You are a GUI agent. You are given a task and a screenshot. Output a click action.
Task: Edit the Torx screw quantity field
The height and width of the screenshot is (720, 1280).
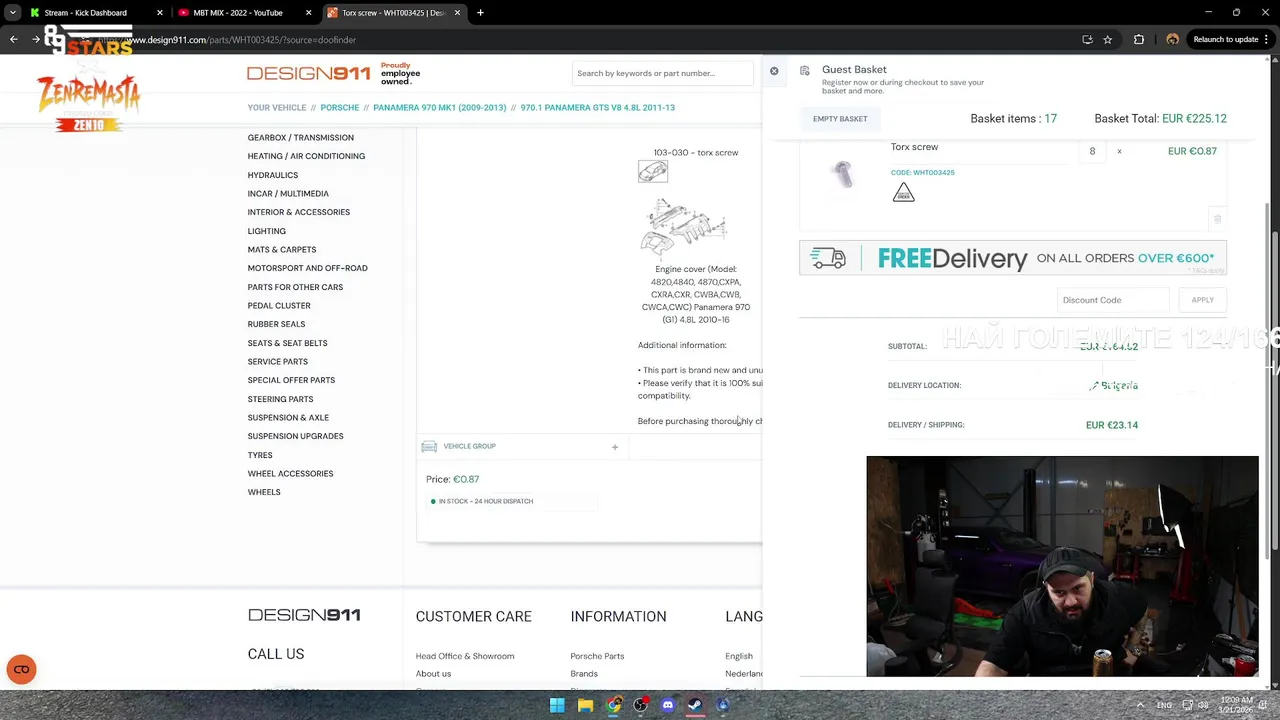[x=1092, y=151]
